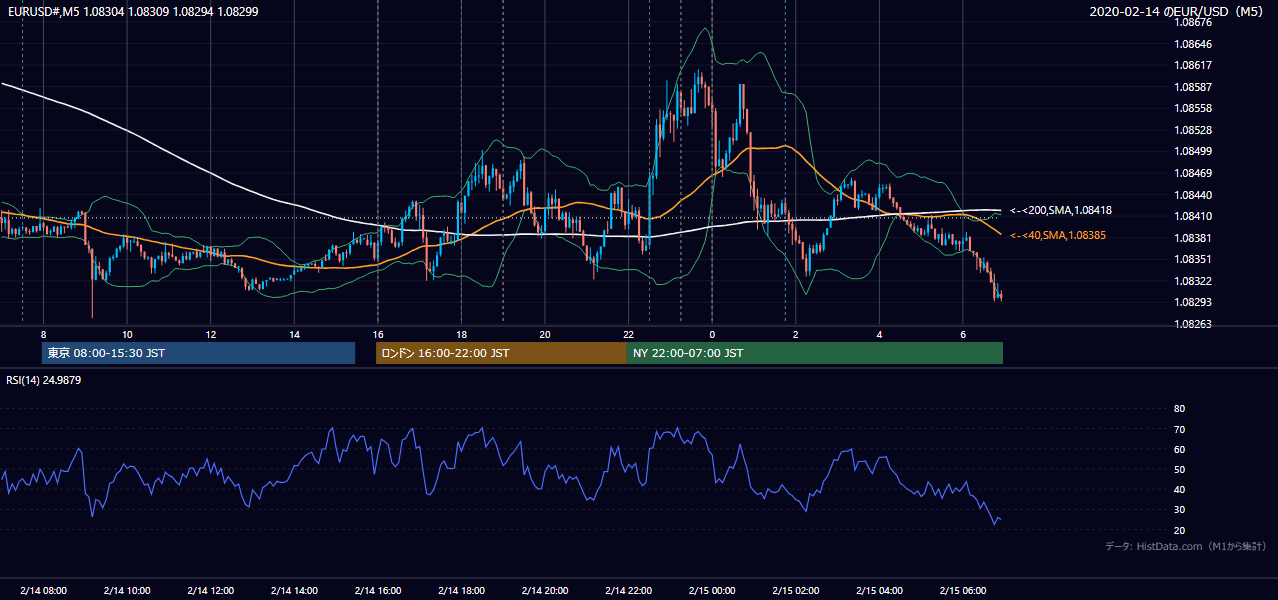Click price level 1.08617 on the price axis
This screenshot has height=600, width=1278.
(x=1193, y=65)
